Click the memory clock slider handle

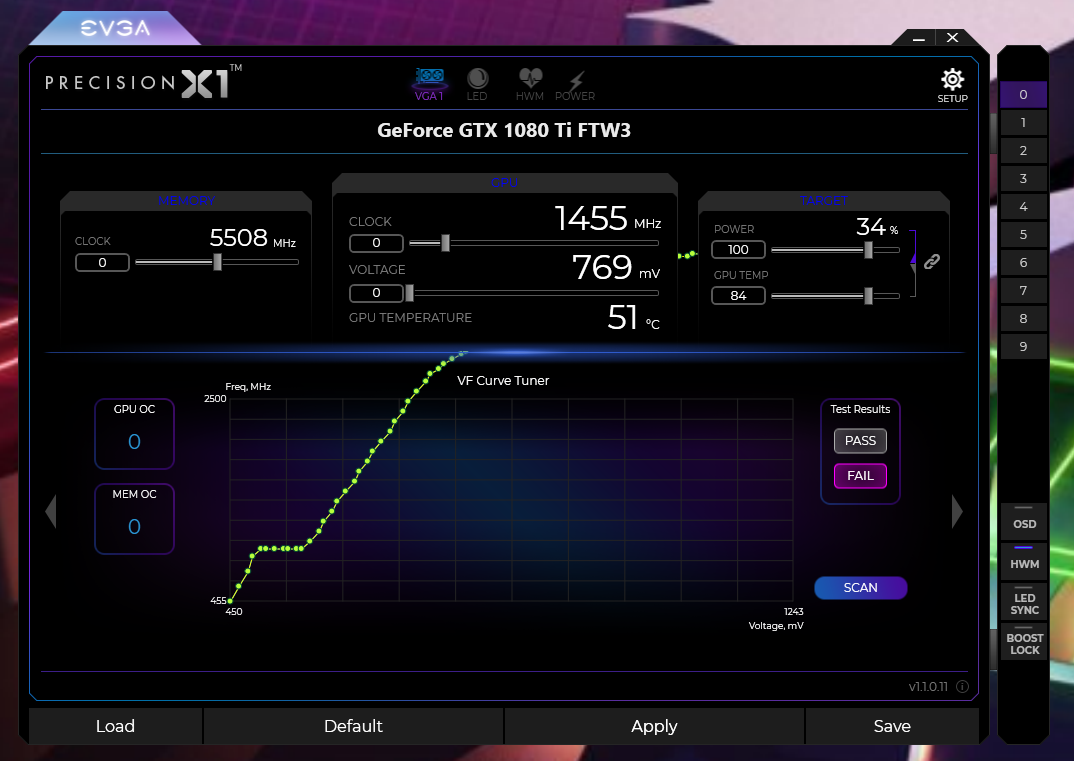217,262
